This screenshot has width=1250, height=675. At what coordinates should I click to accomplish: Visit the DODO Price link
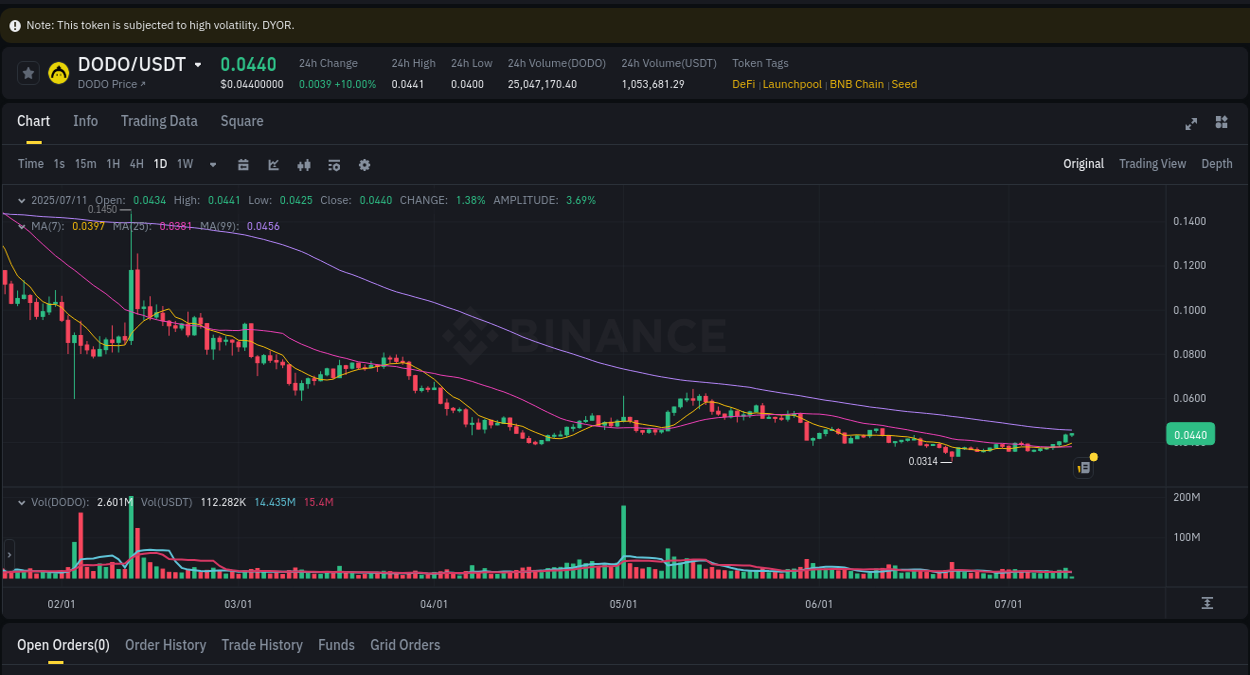(110, 84)
